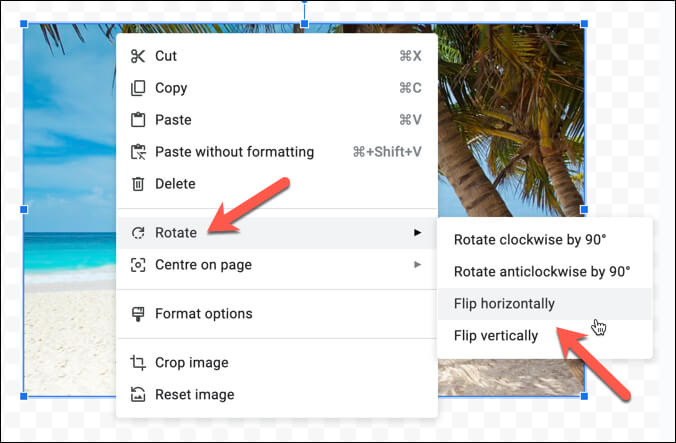Expand the Rotate submenu arrow
Screen dimensions: 676x443
pyautogui.click(x=417, y=233)
